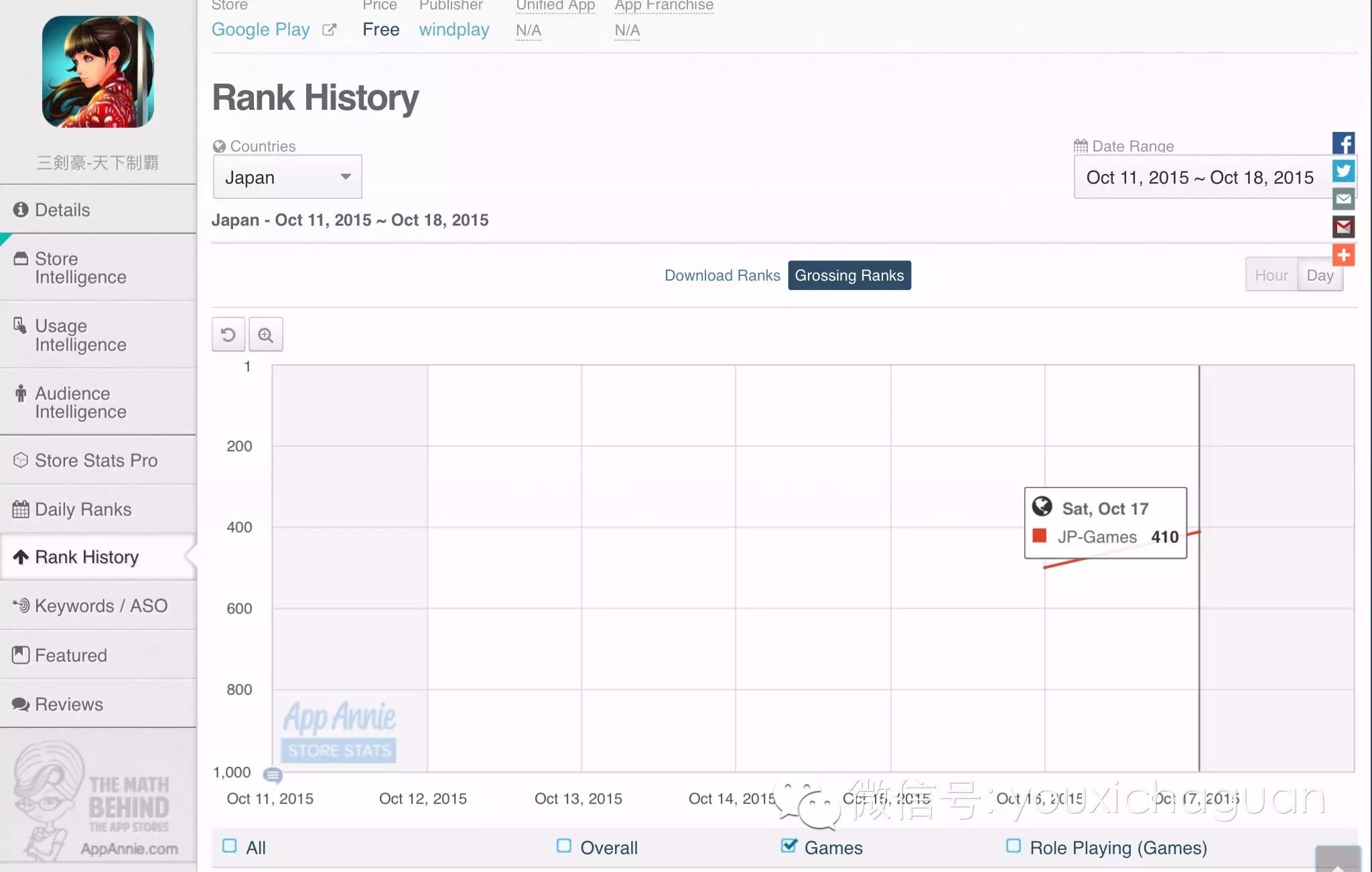Open the windplay publisher link
The width and height of the screenshot is (1372, 872).
coord(454,29)
